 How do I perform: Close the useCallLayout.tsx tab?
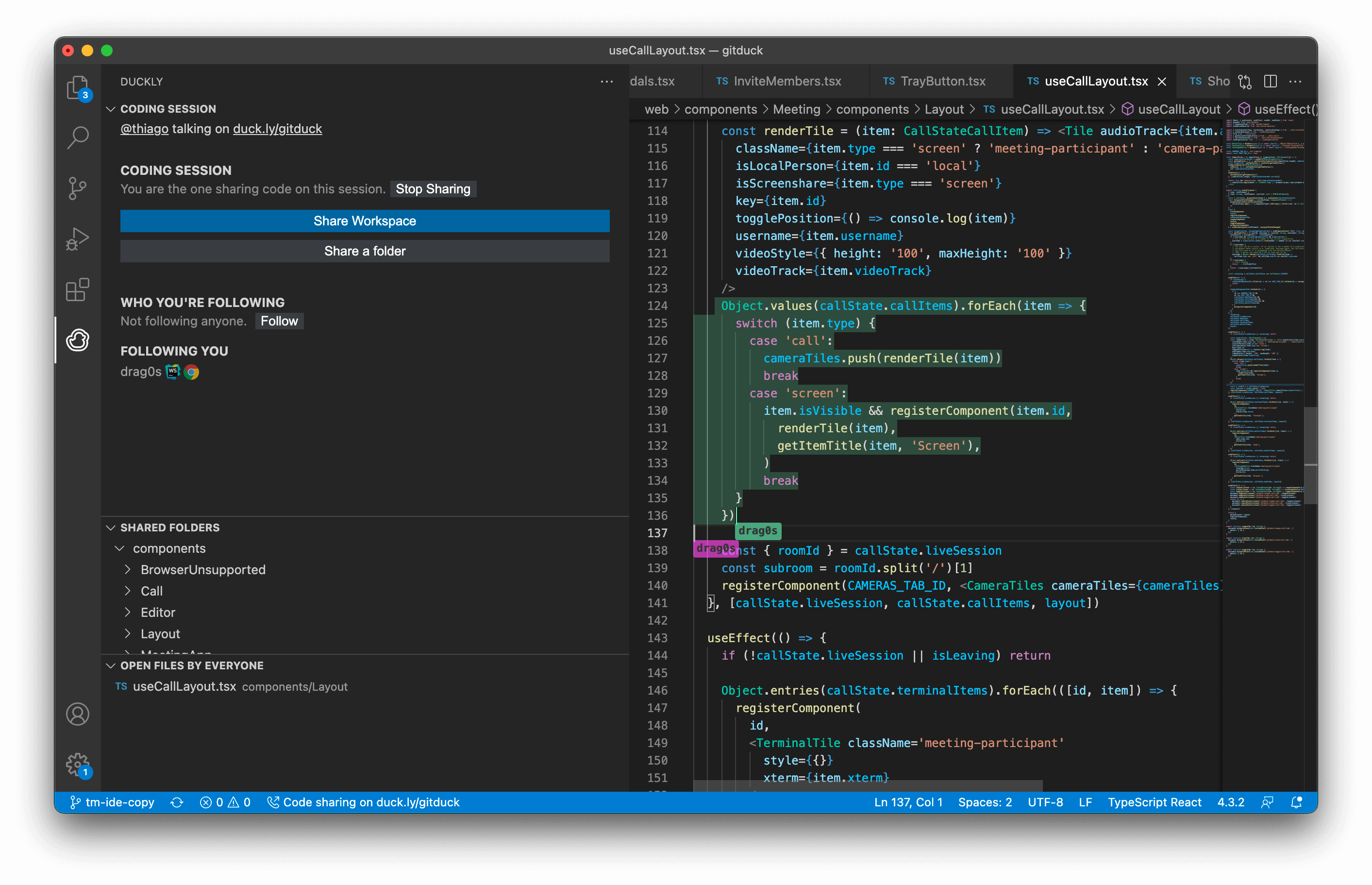click(x=1162, y=82)
